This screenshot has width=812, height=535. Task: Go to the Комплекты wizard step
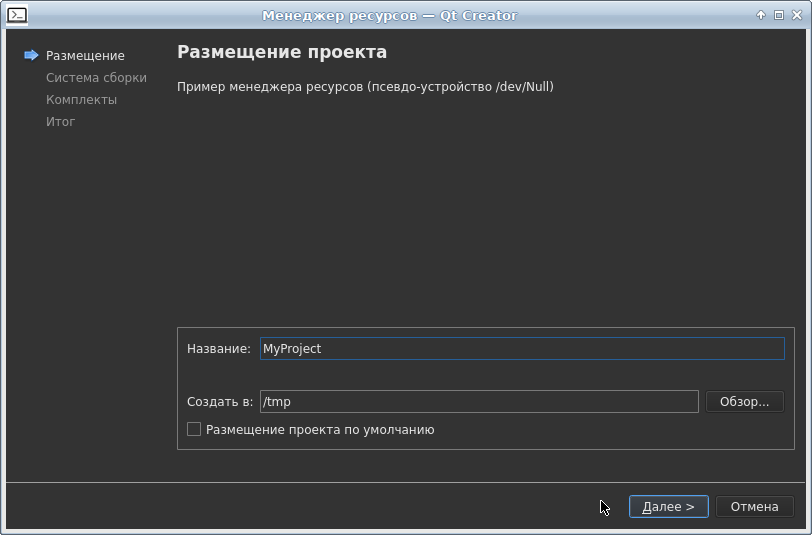[81, 100]
